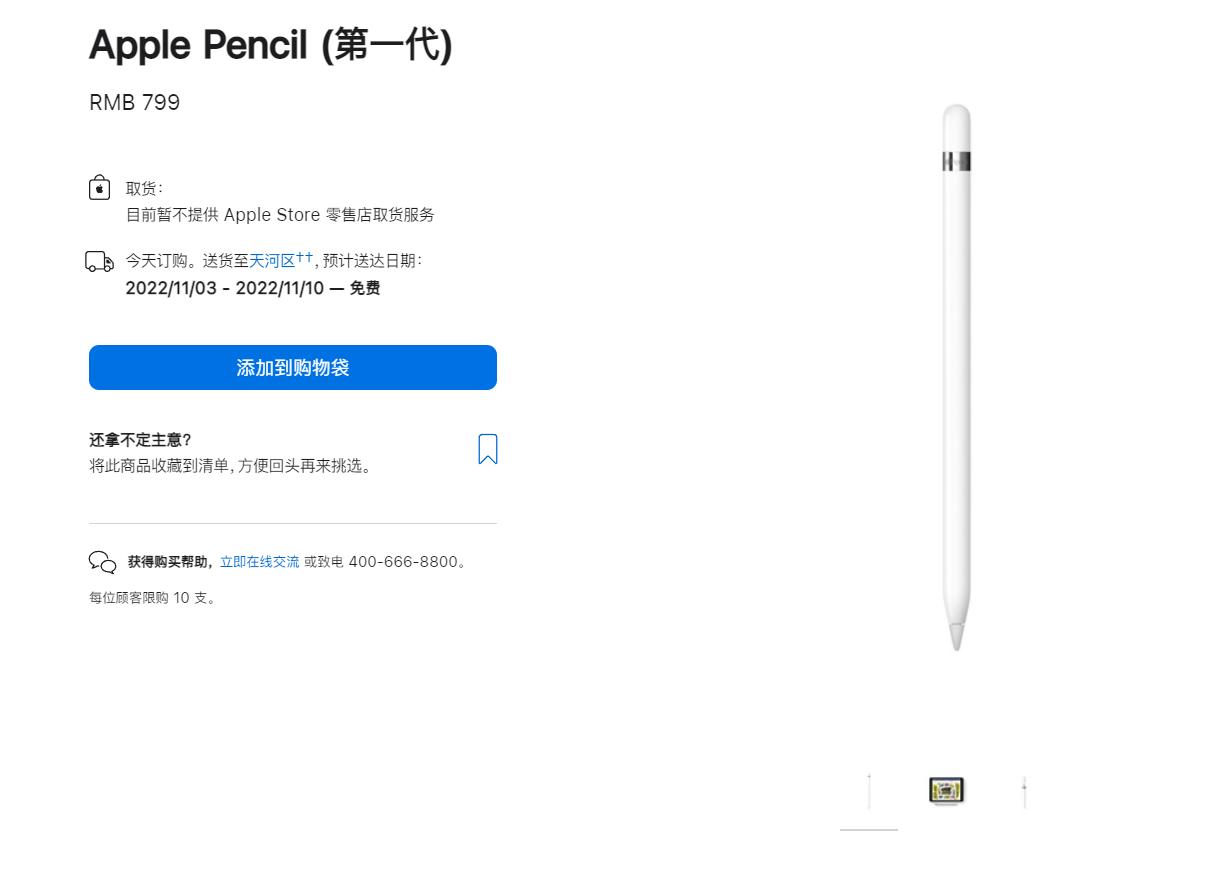
Task: Add Apple Pencil to bag (添加到购物袋)
Action: click(x=292, y=367)
